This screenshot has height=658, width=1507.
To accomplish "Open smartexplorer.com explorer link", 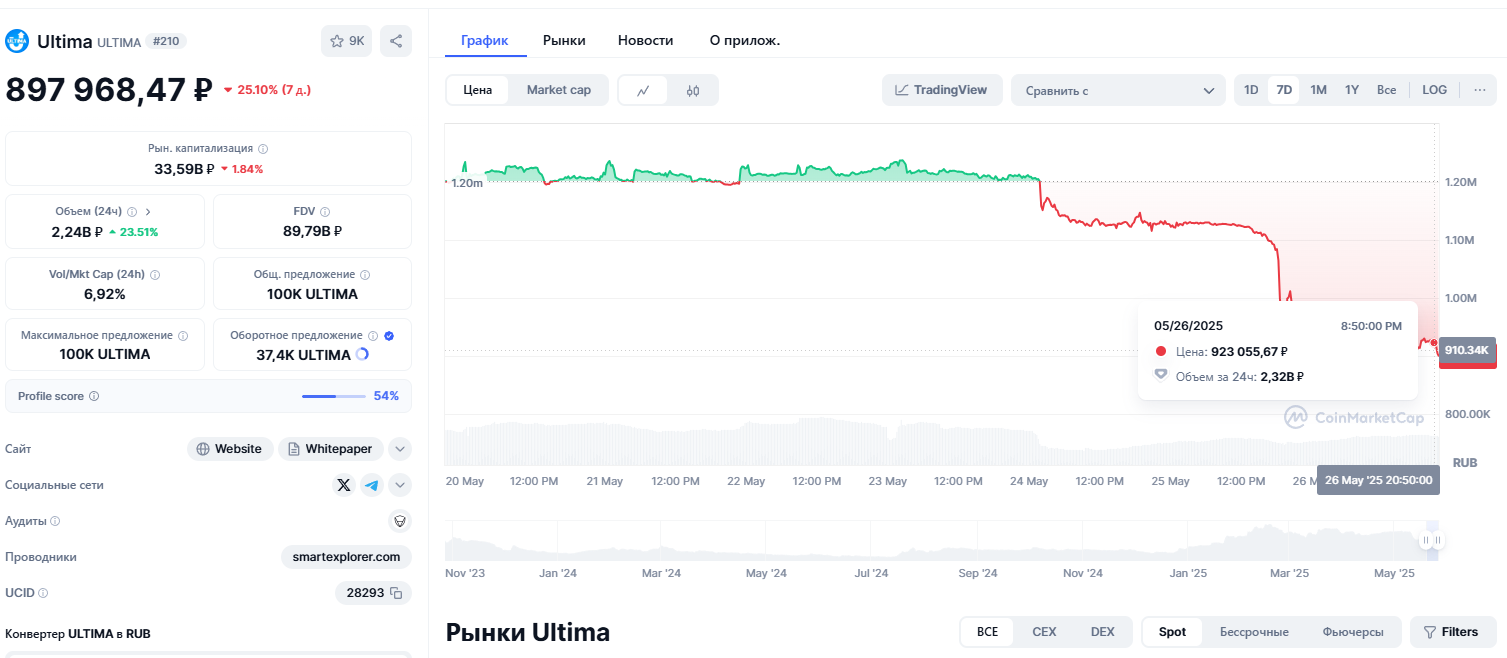I will pyautogui.click(x=346, y=557).
